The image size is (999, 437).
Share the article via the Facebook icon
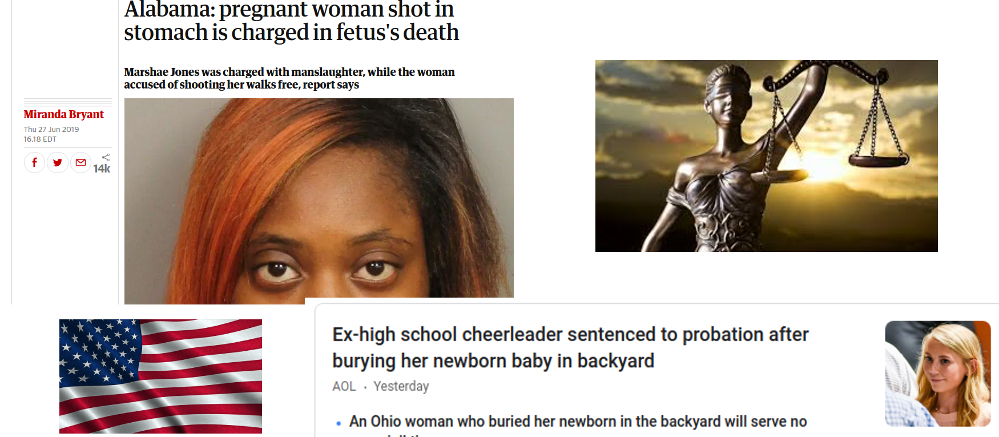[x=34, y=162]
